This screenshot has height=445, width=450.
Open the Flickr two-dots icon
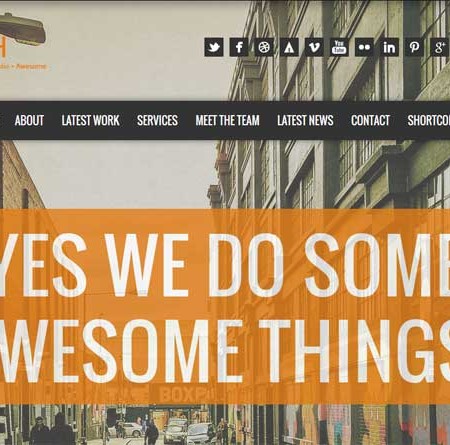364,47
